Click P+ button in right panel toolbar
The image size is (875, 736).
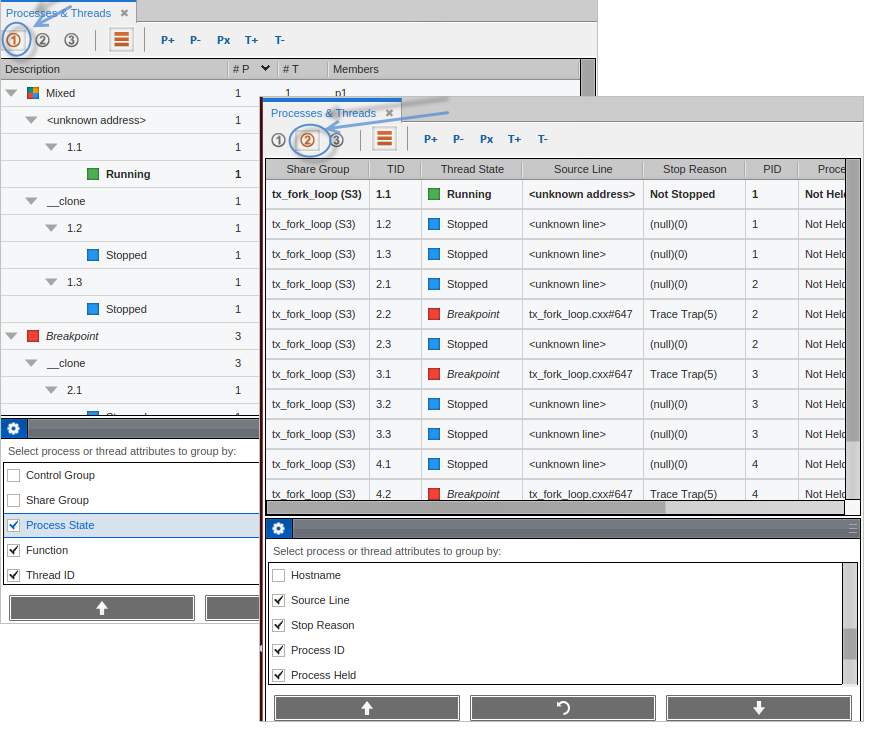pyautogui.click(x=430, y=140)
